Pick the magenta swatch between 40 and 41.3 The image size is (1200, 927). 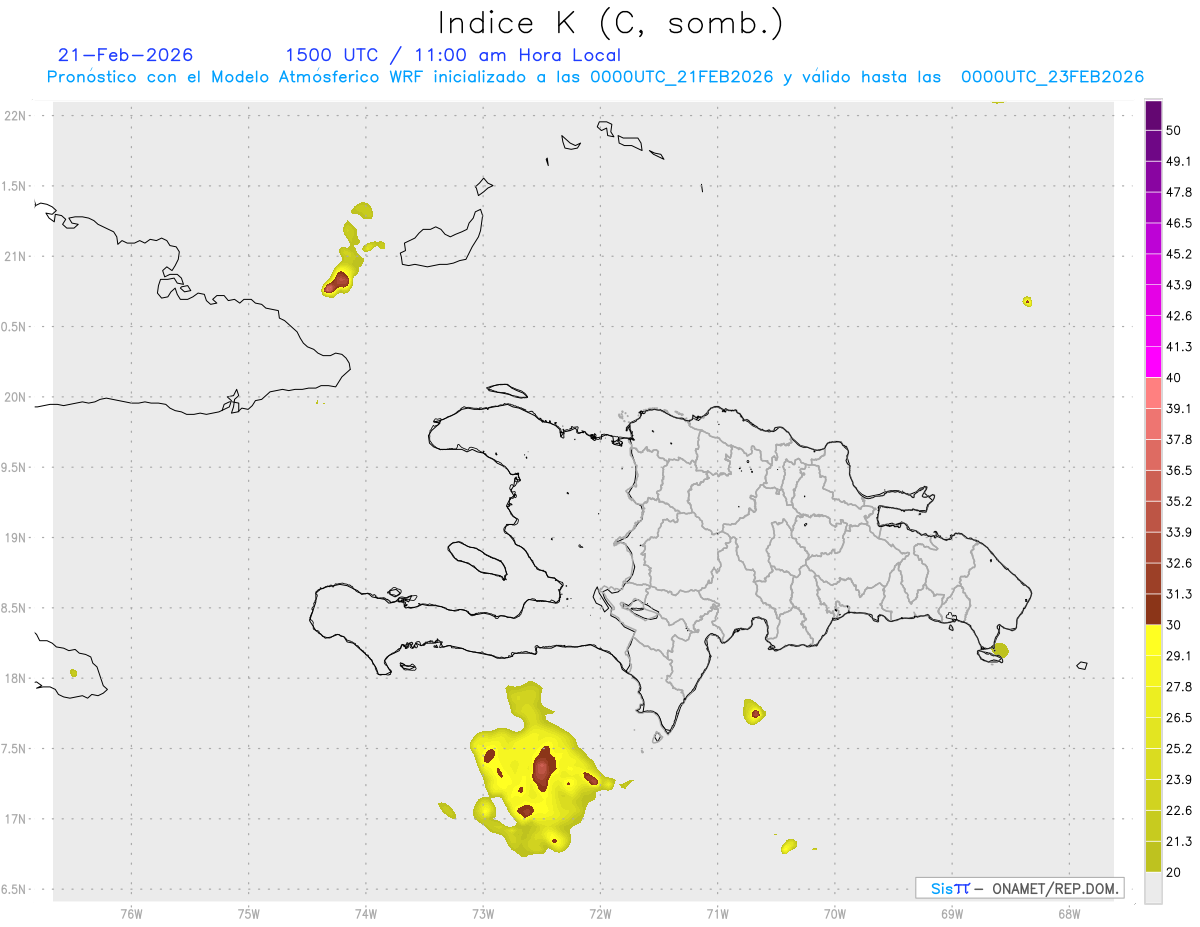click(x=1153, y=362)
